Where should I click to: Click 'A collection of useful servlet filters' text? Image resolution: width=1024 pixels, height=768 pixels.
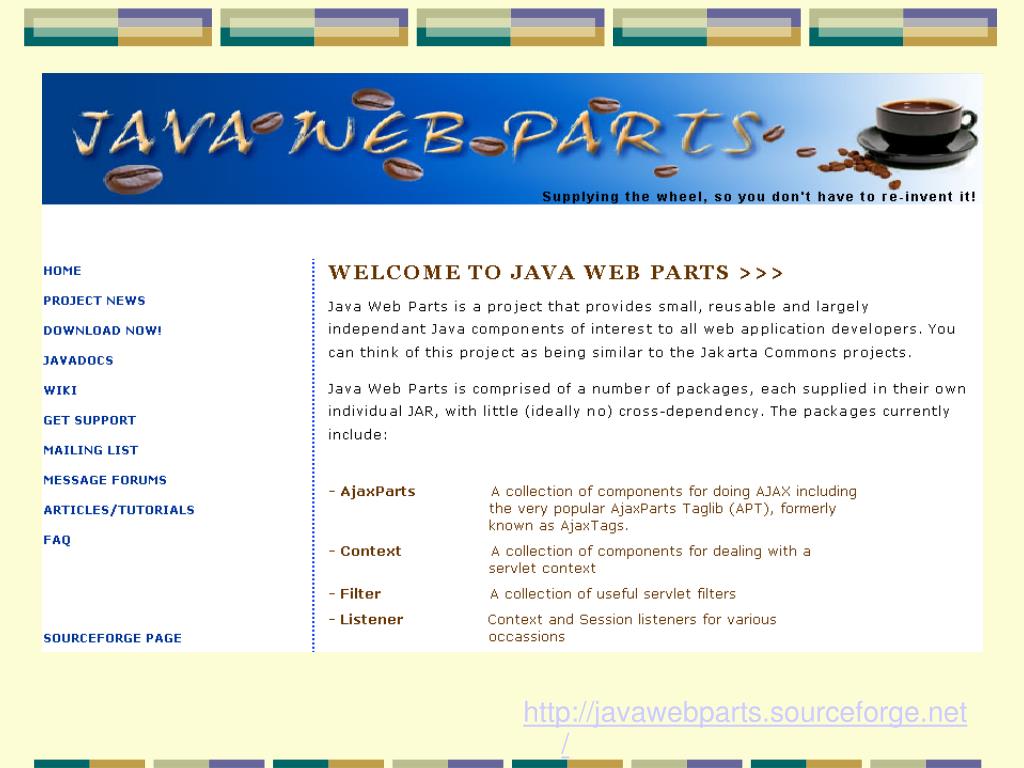pyautogui.click(x=613, y=594)
